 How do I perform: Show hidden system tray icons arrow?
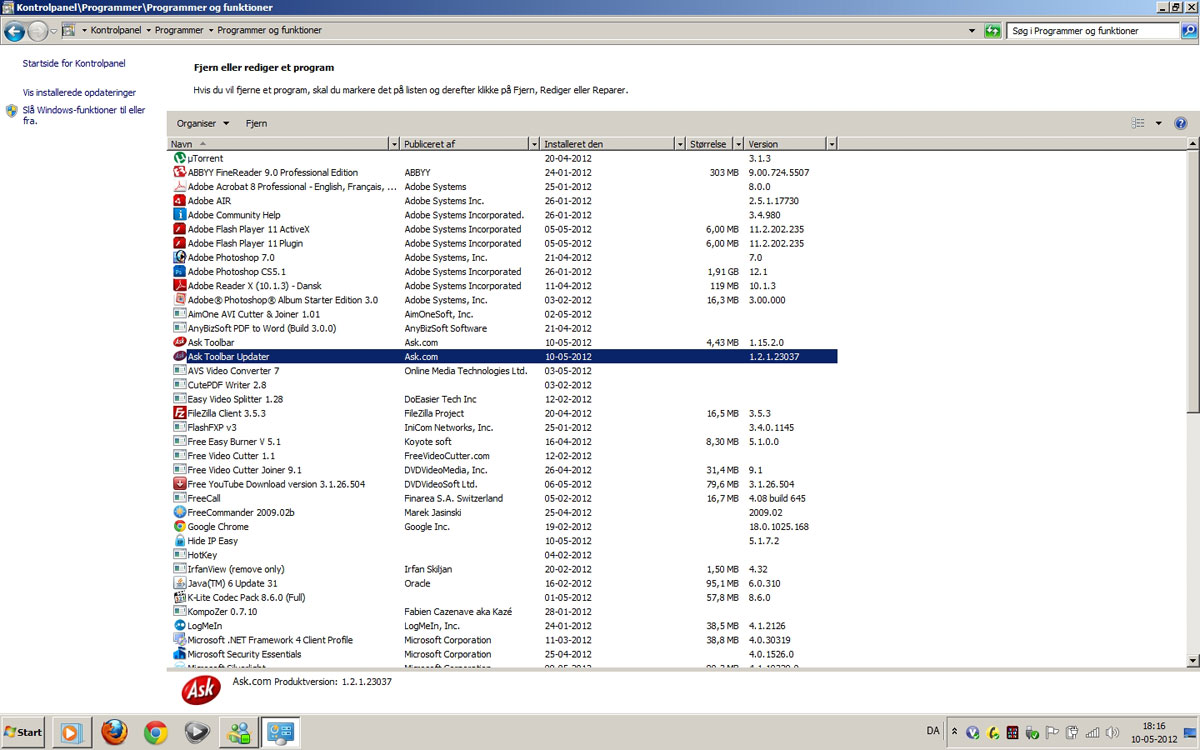[x=954, y=732]
